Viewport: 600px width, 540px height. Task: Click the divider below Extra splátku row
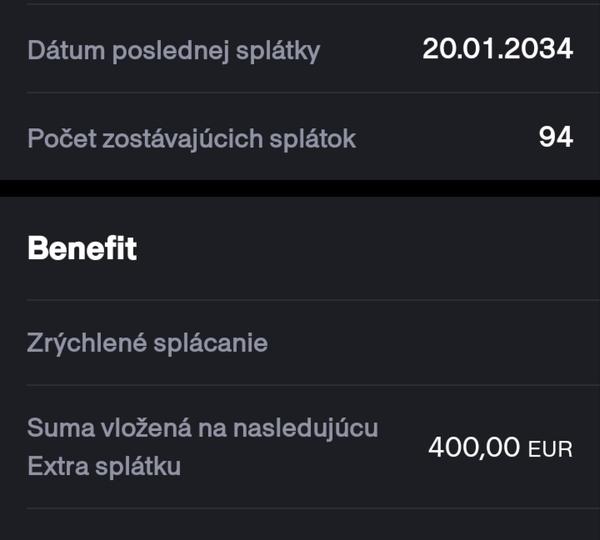point(300,508)
